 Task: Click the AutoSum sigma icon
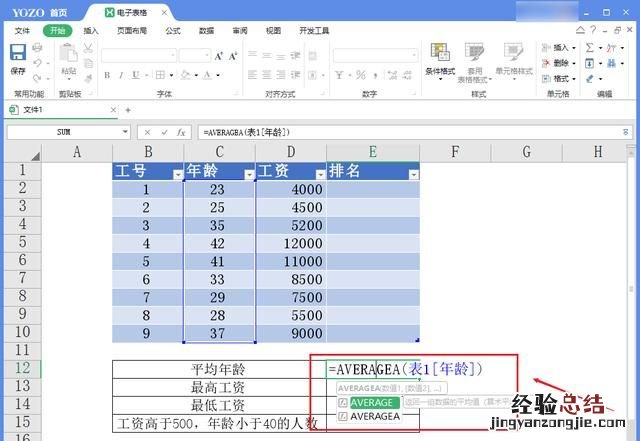590,47
